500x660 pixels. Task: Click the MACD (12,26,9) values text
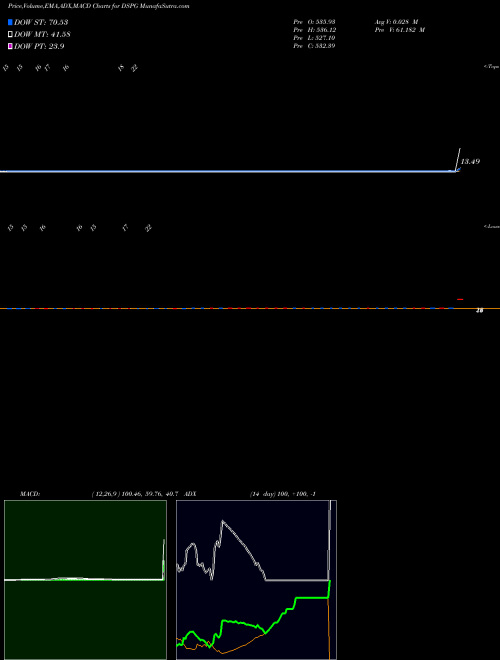coord(136,494)
